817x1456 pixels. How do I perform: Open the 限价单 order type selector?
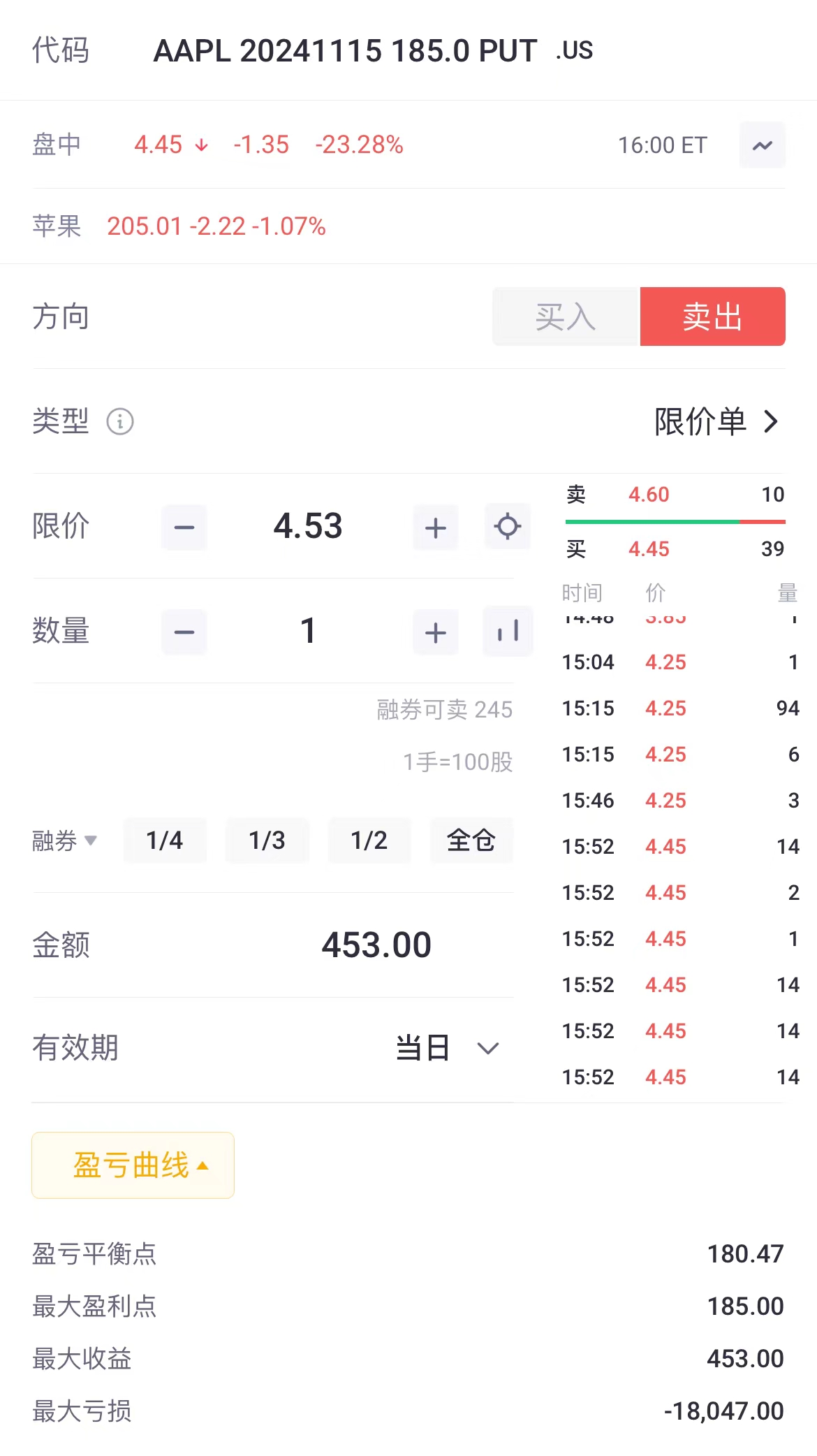(x=716, y=422)
